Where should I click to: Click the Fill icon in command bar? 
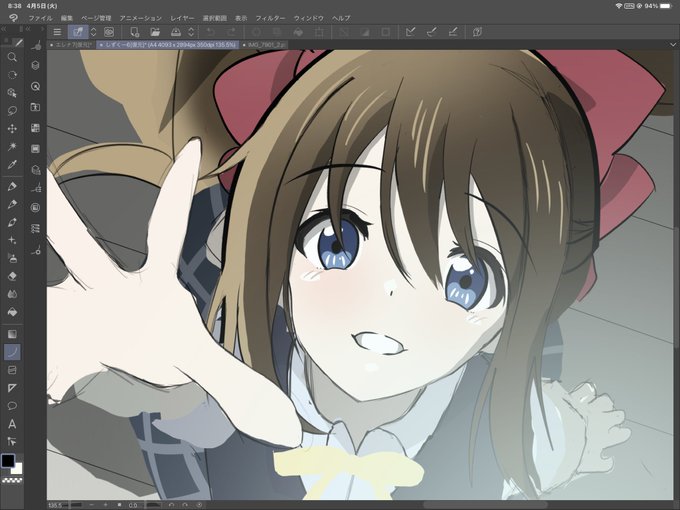[298, 32]
